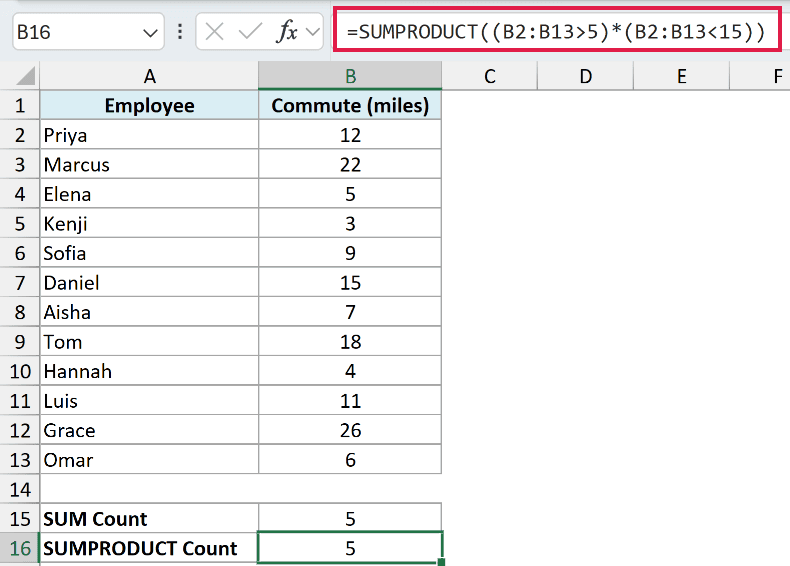
Task: Select column E header
Action: 681,76
